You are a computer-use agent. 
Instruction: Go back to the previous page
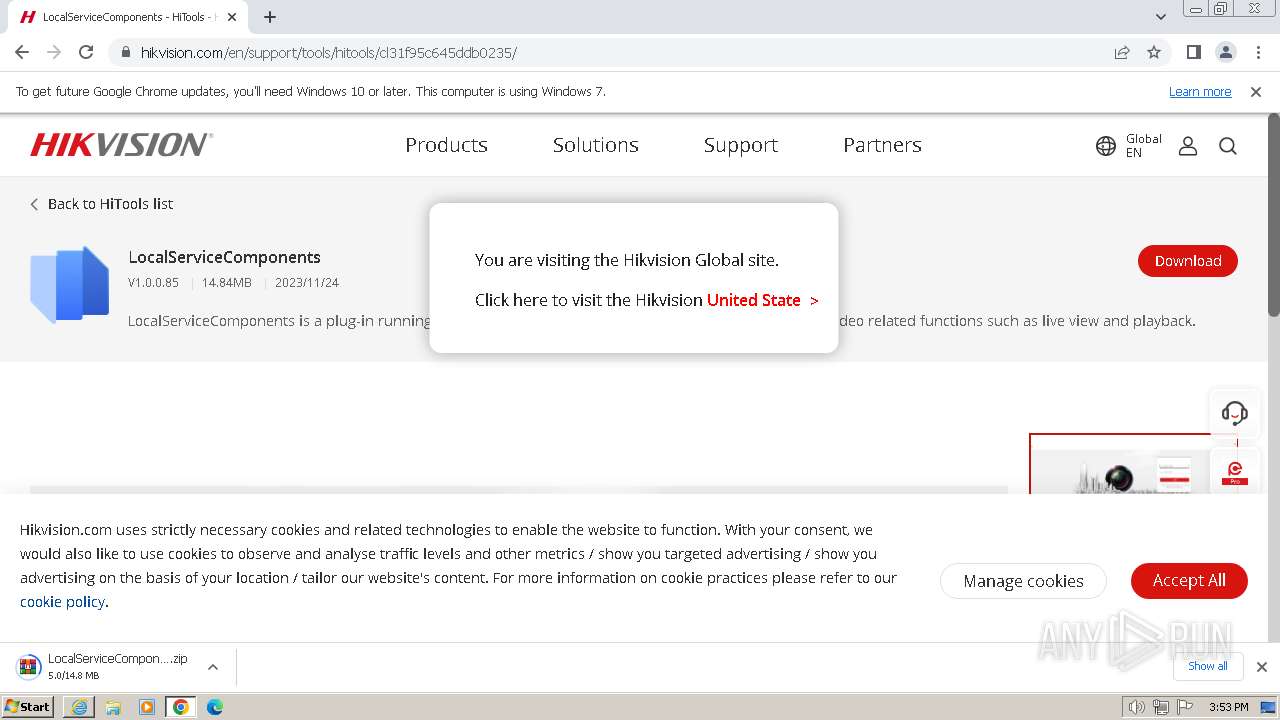pos(22,52)
